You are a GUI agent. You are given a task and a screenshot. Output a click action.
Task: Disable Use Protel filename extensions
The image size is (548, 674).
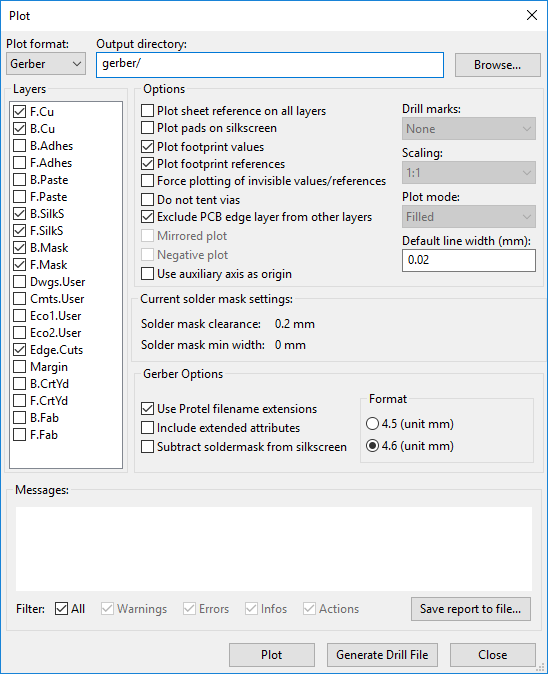tap(147, 409)
